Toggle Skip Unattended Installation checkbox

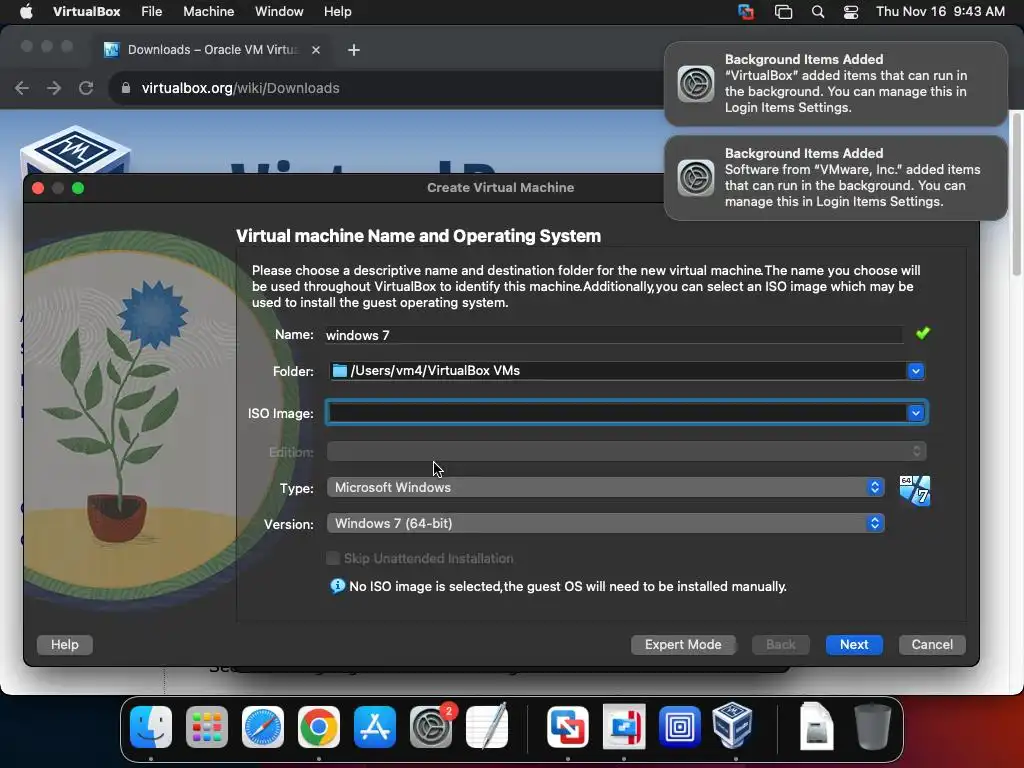[333, 558]
